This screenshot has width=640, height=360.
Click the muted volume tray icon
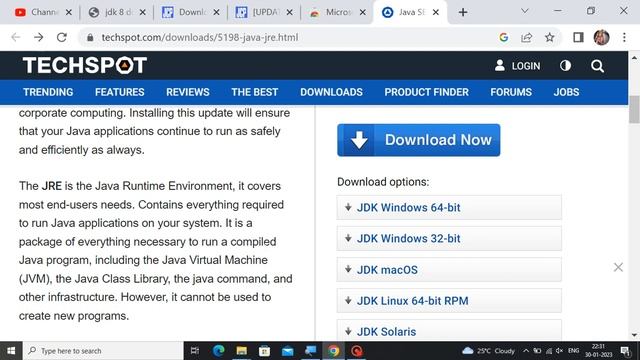click(x=559, y=351)
